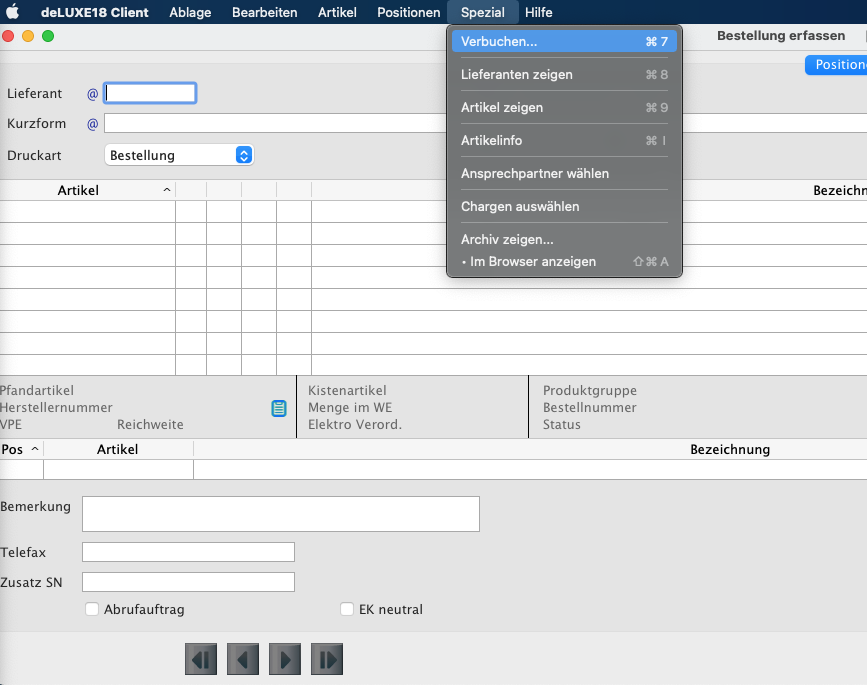The height and width of the screenshot is (685, 867).
Task: Jump to the last record navigation button
Action: tap(327, 659)
